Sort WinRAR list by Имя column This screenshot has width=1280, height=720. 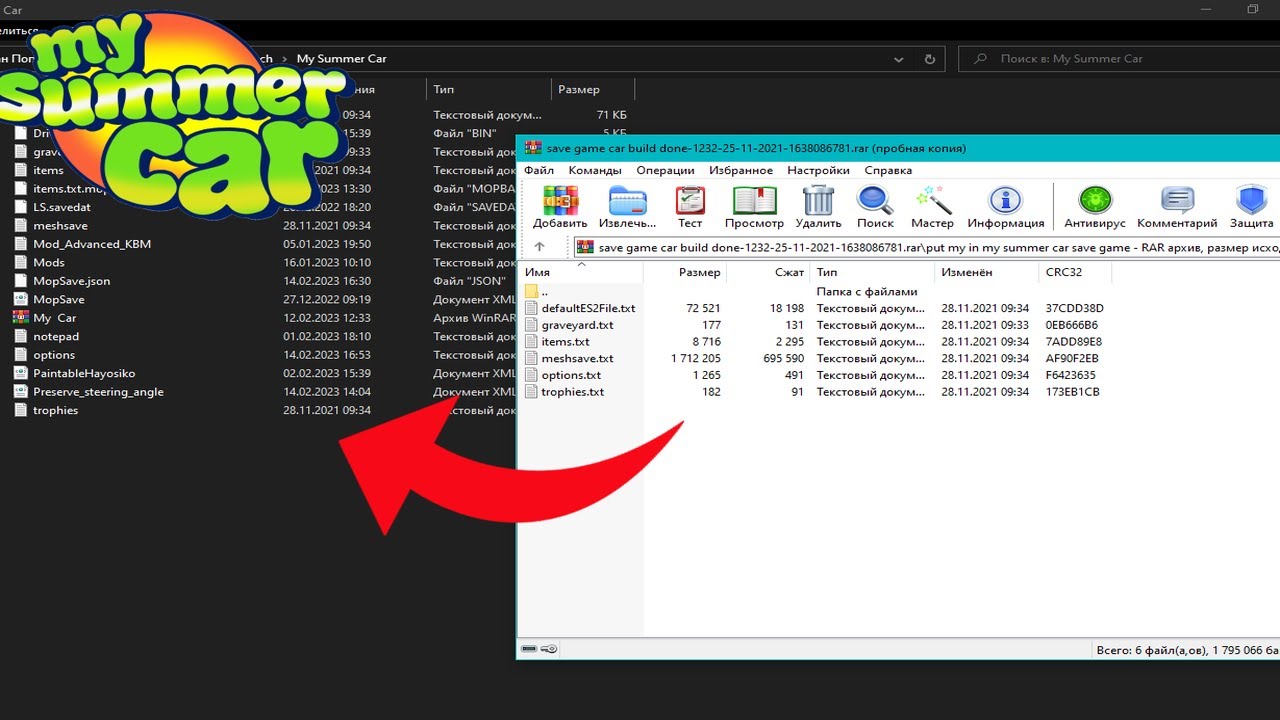tap(582, 272)
